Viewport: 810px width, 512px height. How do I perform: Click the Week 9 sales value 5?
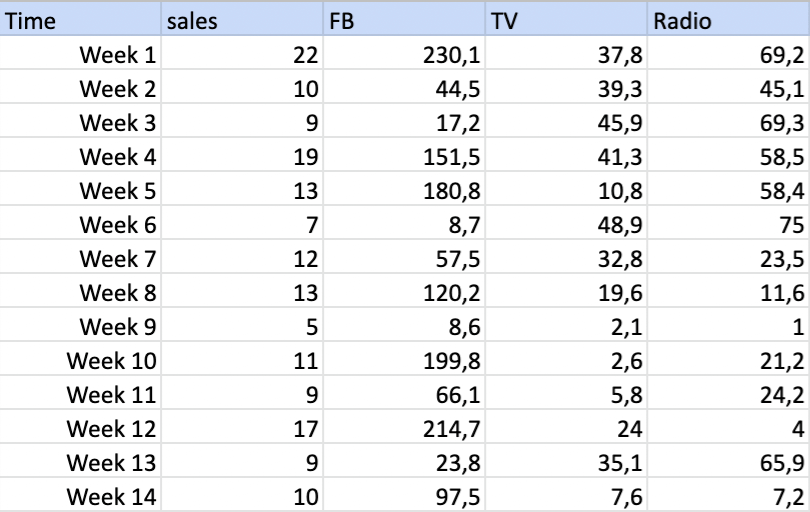pos(242,325)
